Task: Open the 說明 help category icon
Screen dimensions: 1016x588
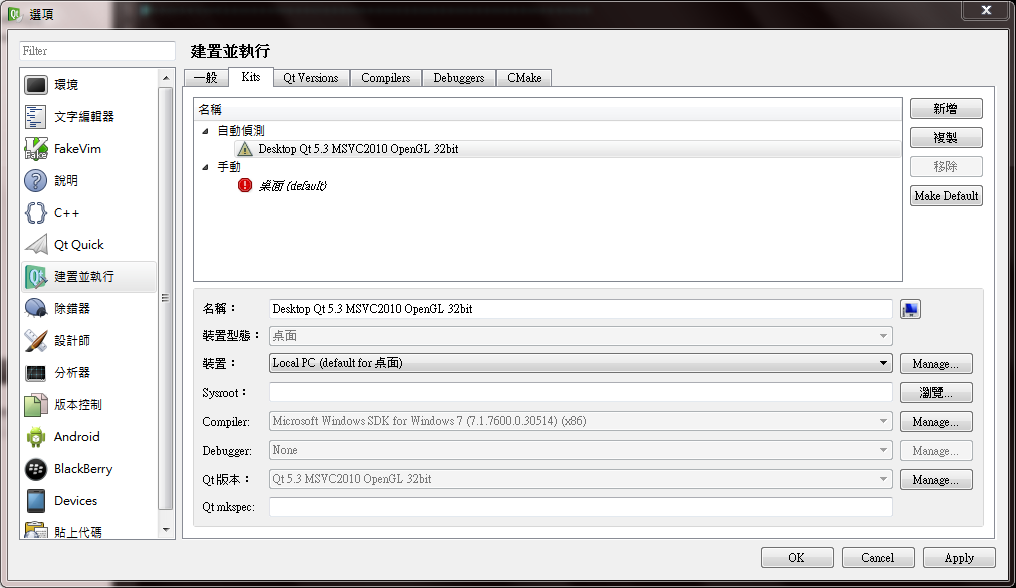Action: point(36,180)
